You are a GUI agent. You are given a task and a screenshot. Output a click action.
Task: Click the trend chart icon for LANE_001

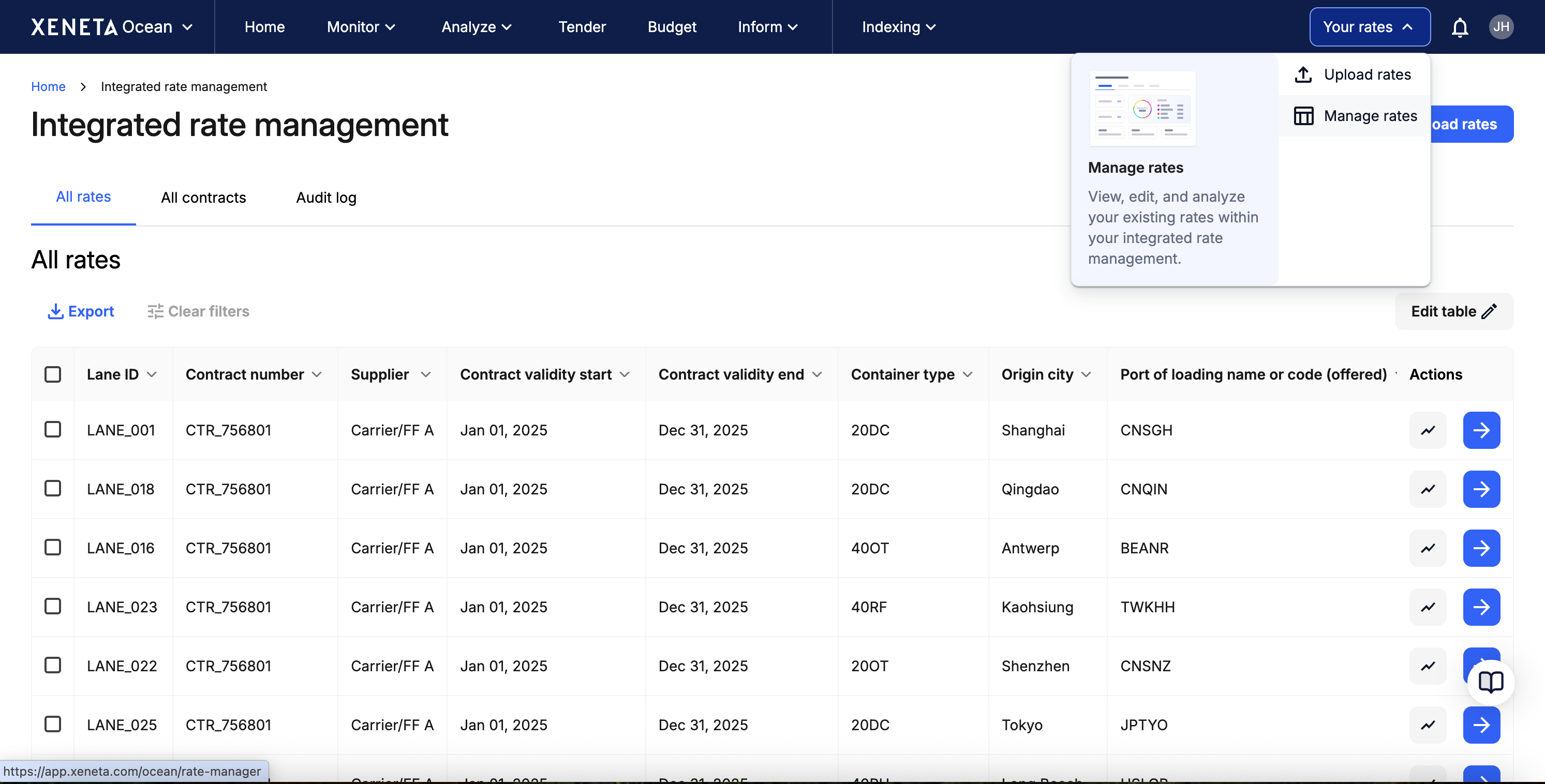1428,430
